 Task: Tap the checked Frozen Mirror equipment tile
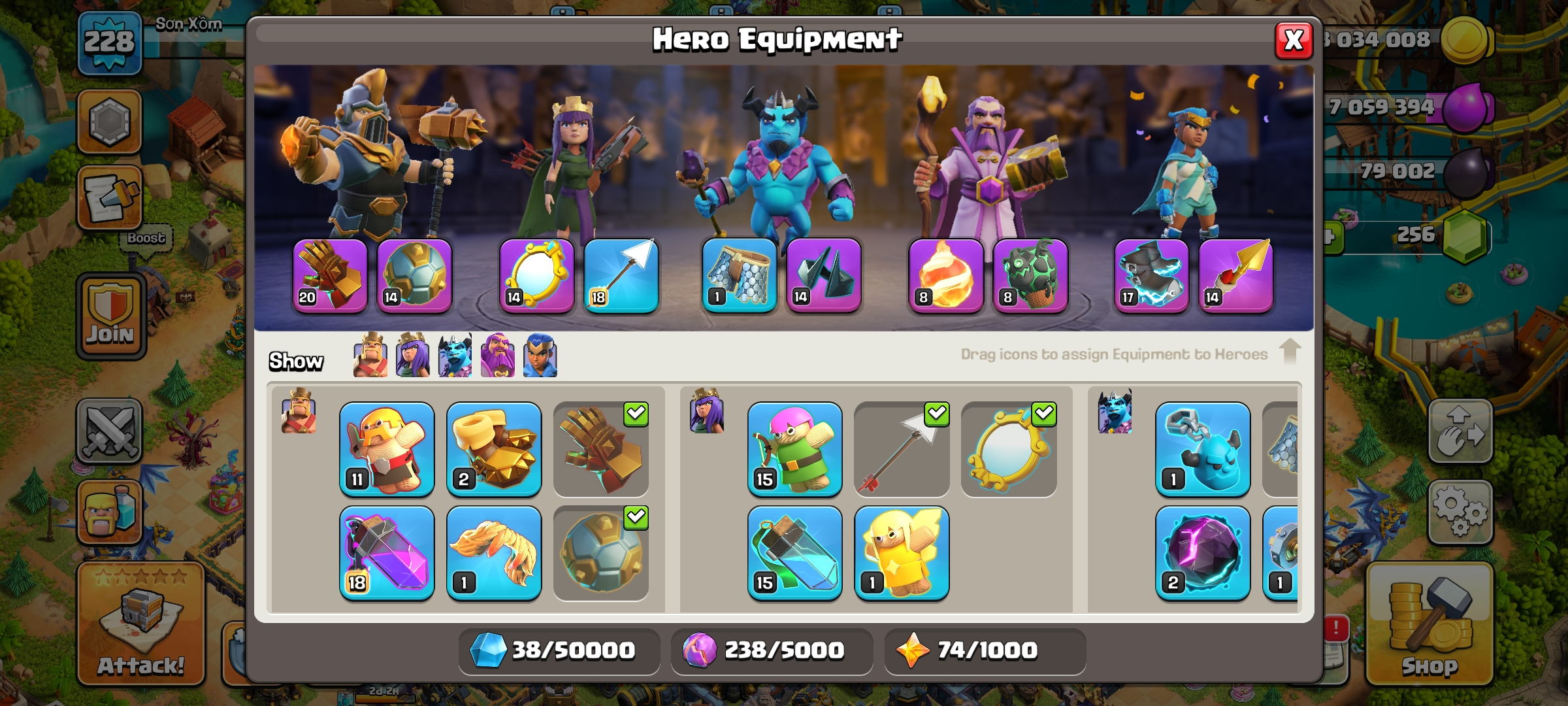[1009, 449]
